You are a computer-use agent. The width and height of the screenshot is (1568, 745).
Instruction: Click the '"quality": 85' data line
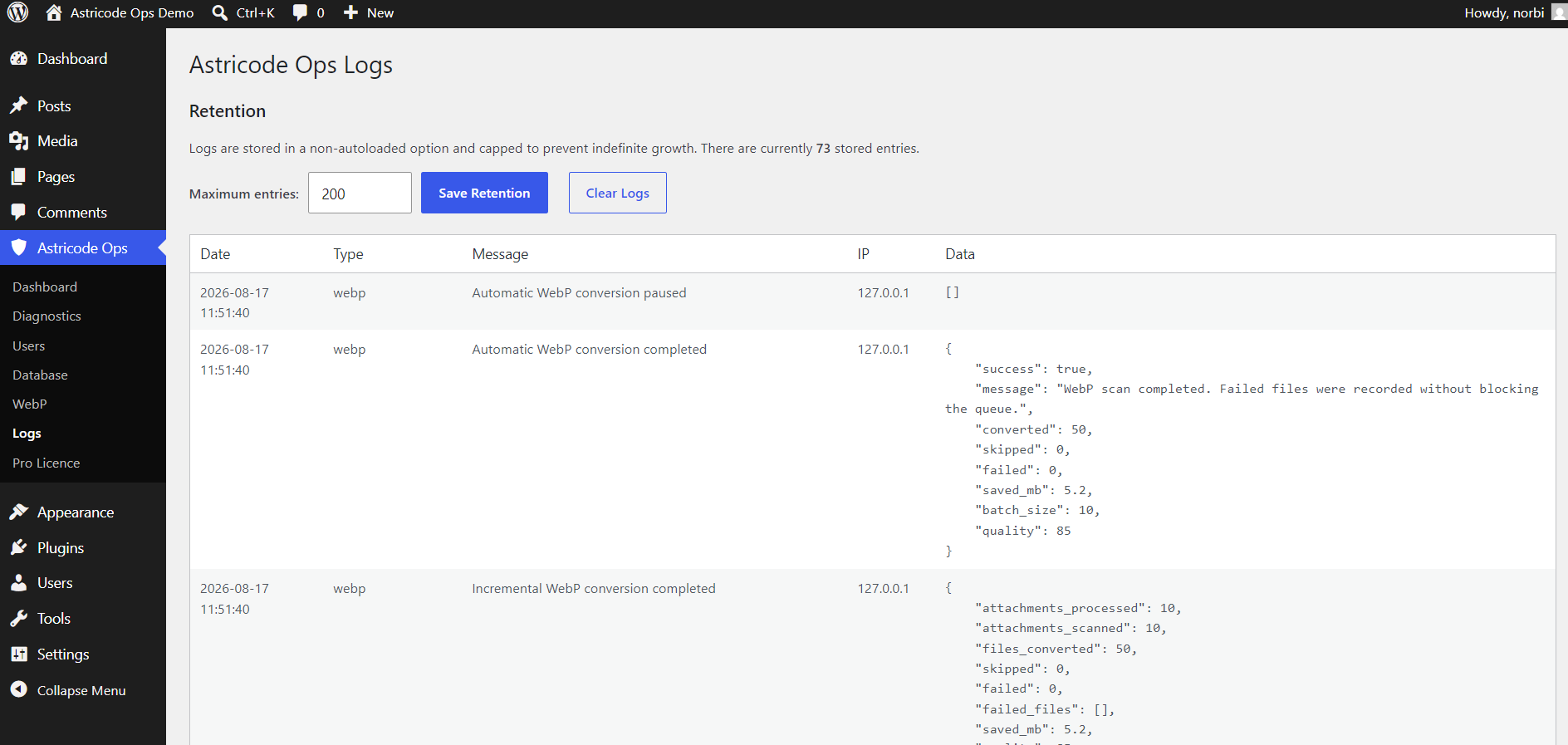pyautogui.click(x=1023, y=531)
